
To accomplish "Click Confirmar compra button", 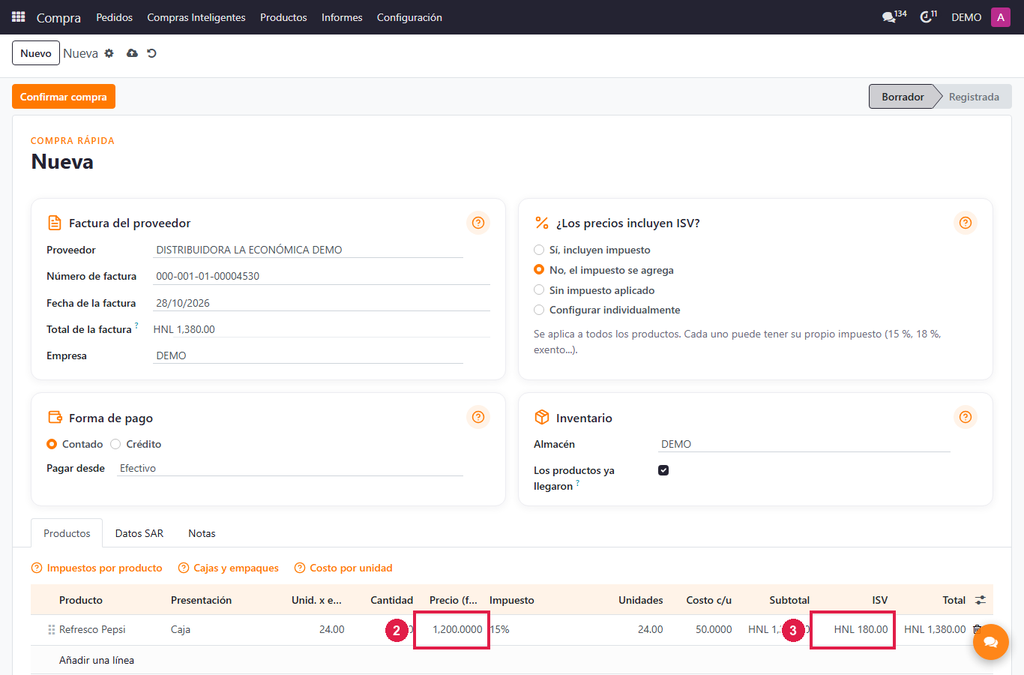I will point(63,97).
